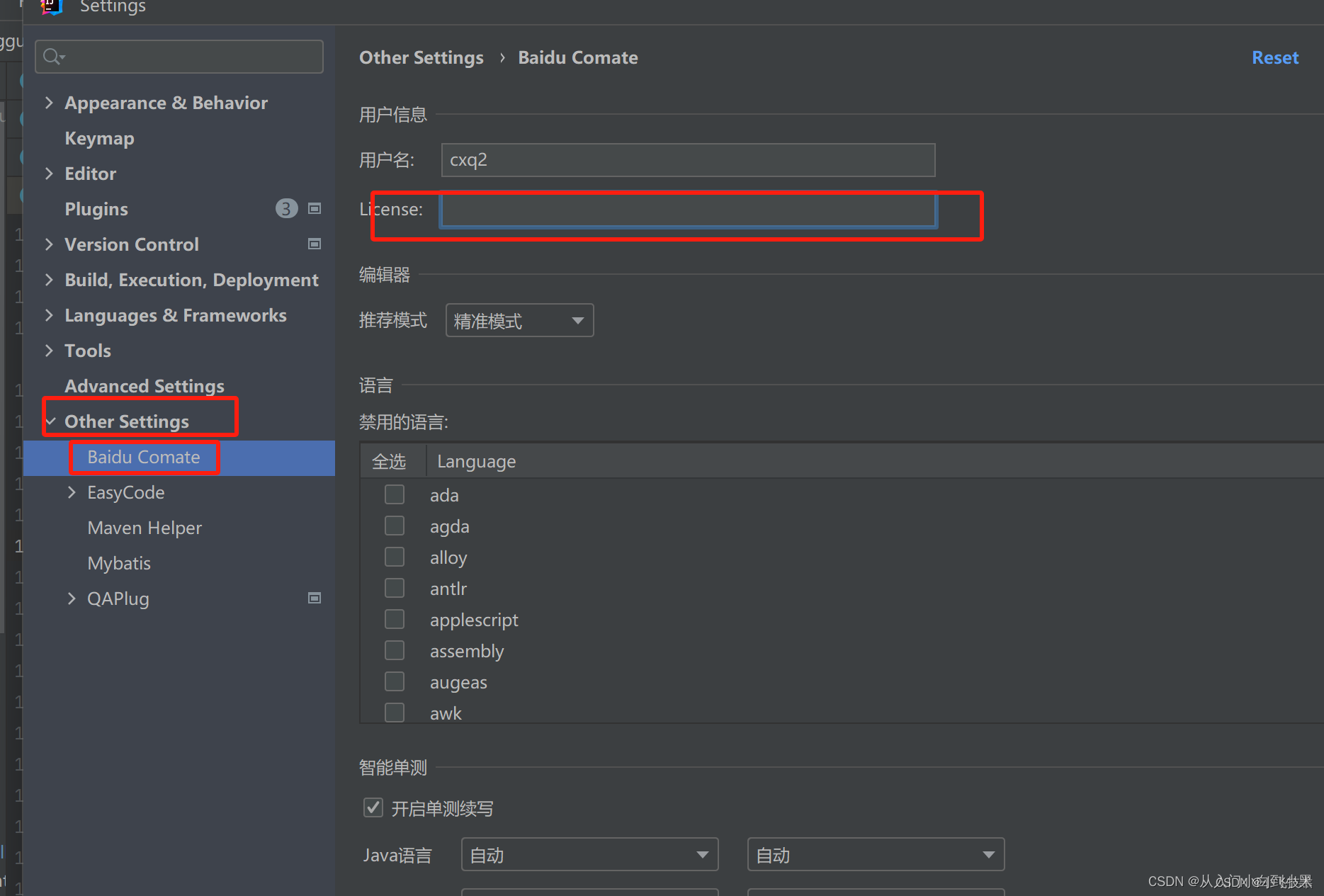Click the 用户名 field containing cxq2
Screen dimensions: 1324x896
coord(688,159)
